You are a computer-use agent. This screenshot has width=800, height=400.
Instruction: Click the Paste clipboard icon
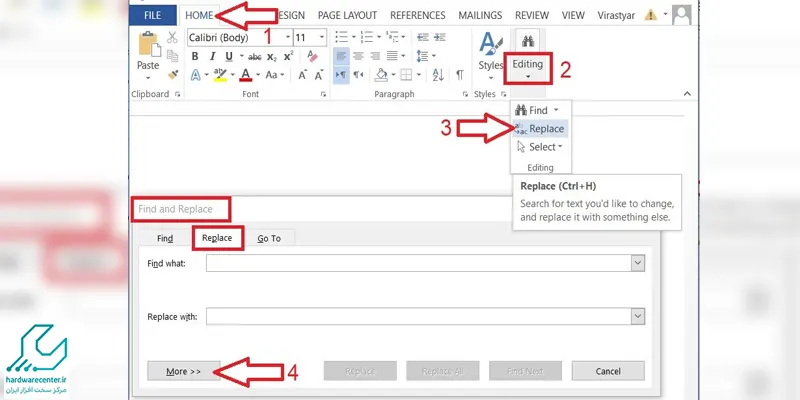point(148,44)
